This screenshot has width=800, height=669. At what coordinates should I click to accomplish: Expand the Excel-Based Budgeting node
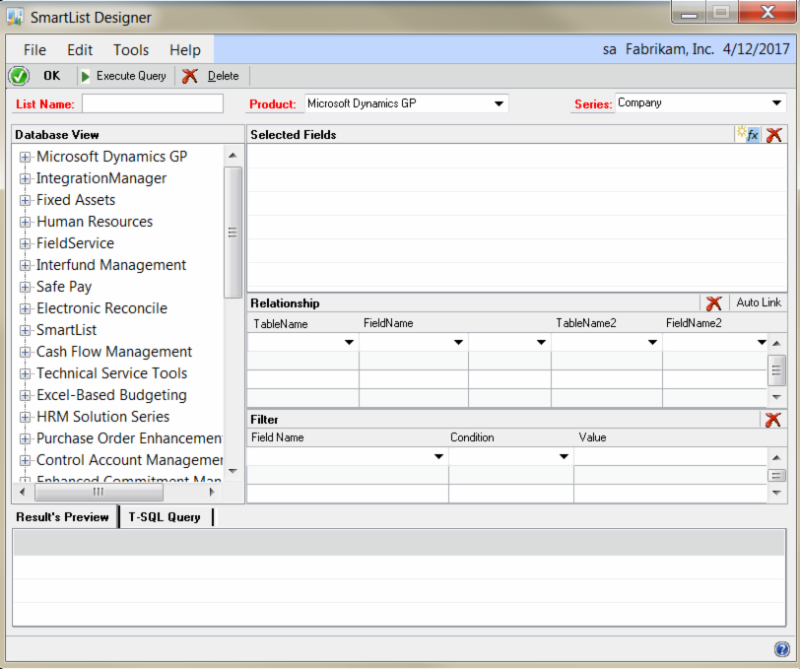click(24, 395)
